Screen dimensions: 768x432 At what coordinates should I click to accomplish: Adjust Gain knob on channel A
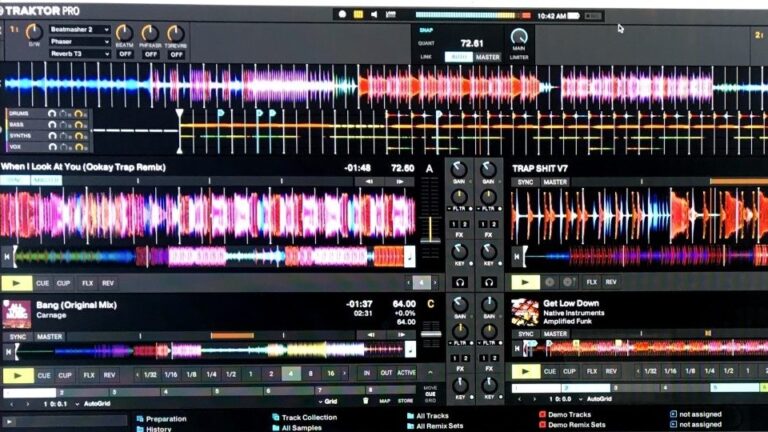pyautogui.click(x=459, y=169)
